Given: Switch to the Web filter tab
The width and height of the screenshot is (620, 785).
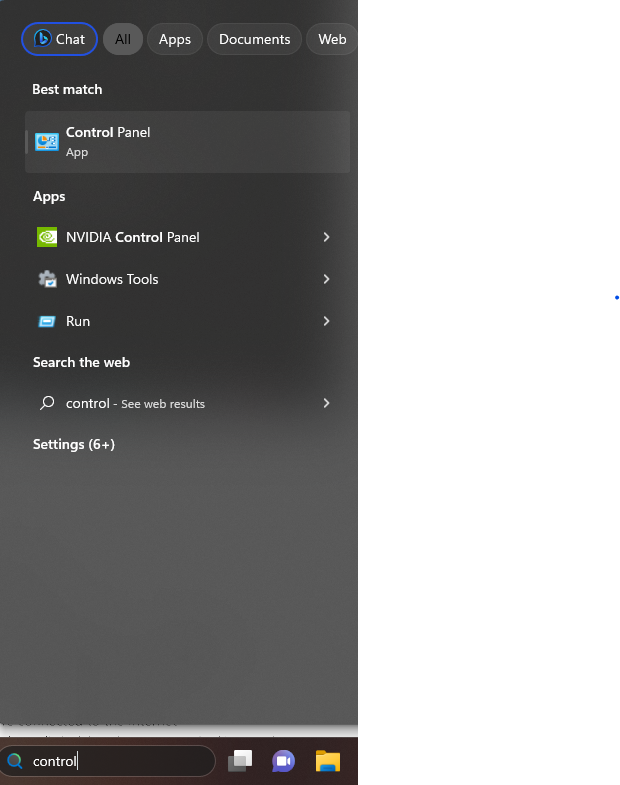Looking at the screenshot, I should tap(331, 39).
